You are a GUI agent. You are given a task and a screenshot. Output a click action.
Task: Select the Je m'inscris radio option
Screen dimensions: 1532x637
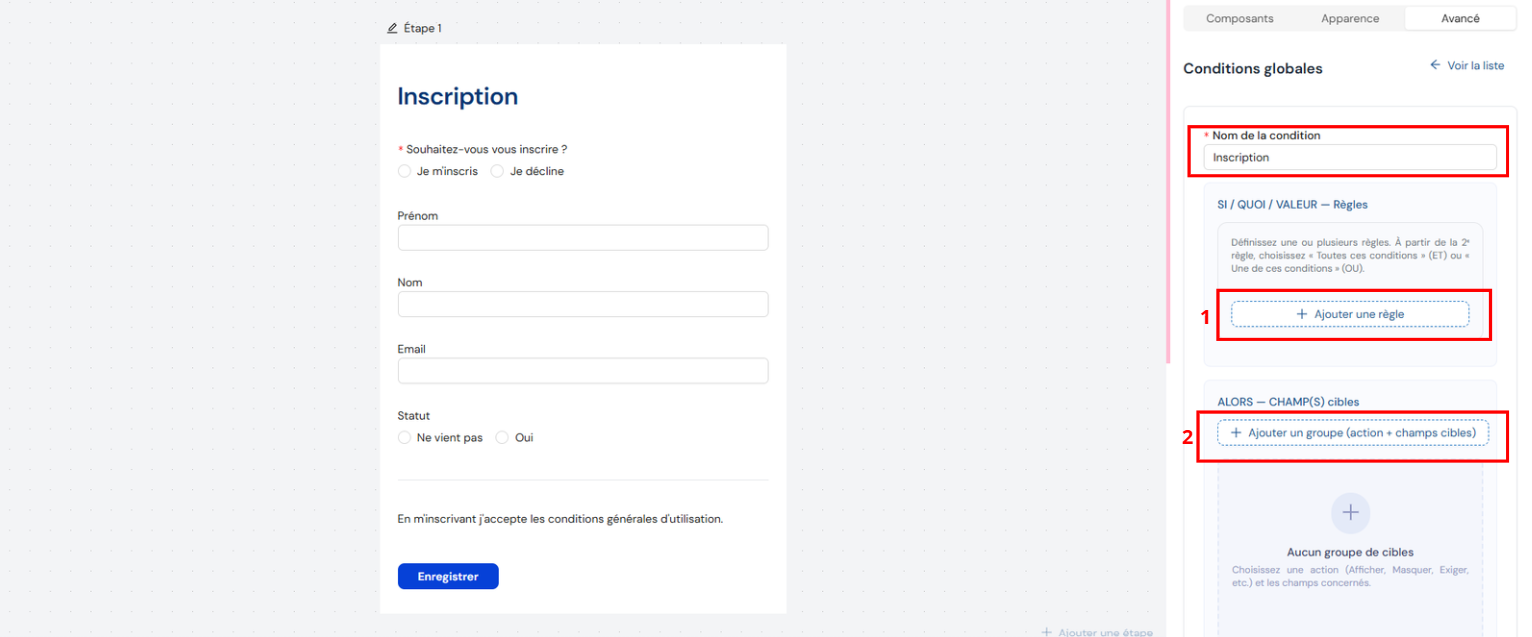point(404,171)
